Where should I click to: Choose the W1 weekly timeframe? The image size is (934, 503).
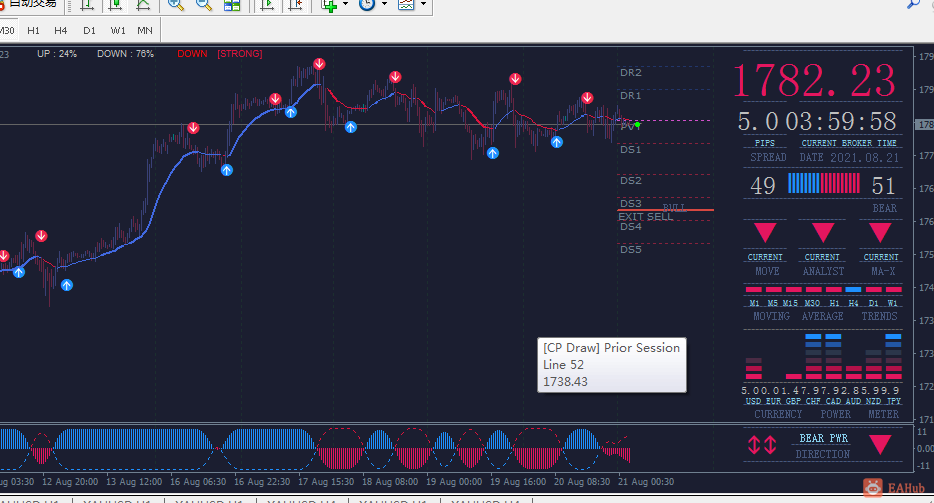(x=118, y=30)
